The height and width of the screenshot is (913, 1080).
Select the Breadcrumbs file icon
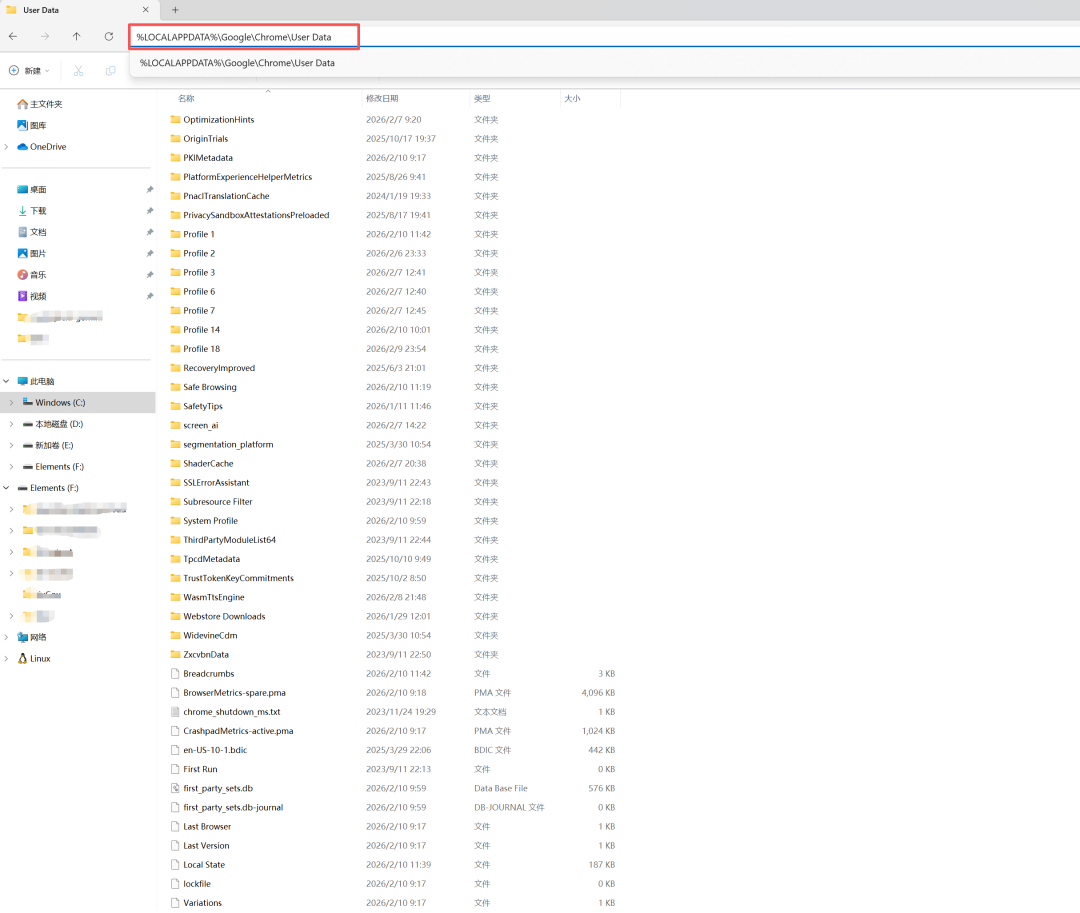click(x=176, y=673)
